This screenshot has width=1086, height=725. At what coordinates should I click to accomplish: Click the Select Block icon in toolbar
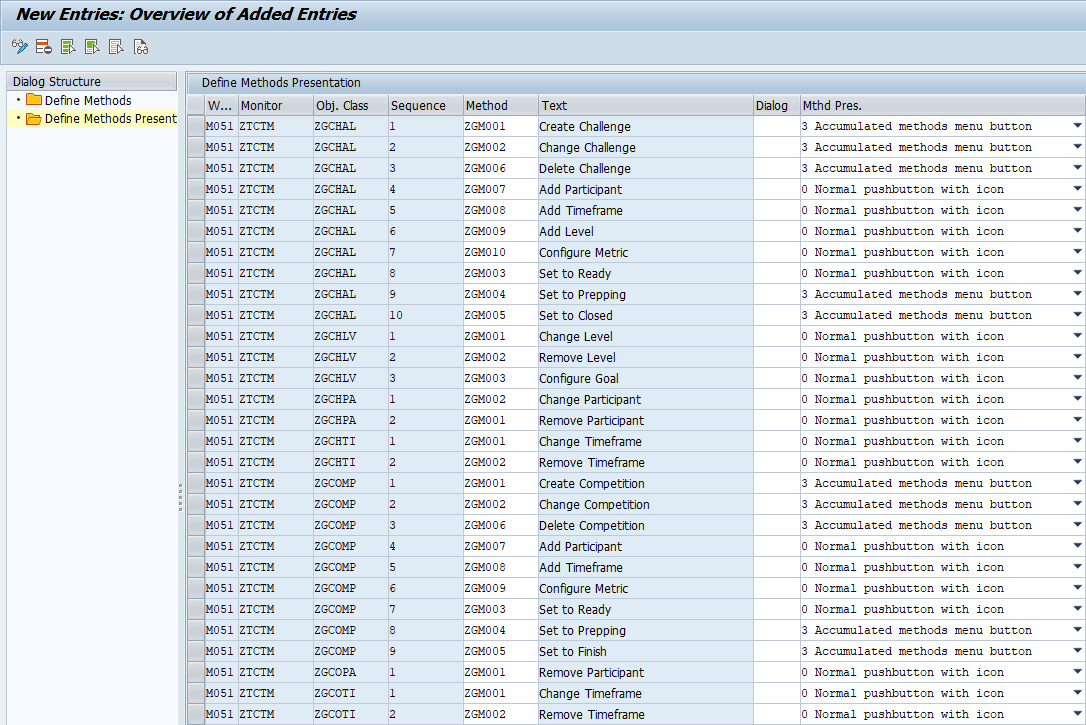point(92,46)
